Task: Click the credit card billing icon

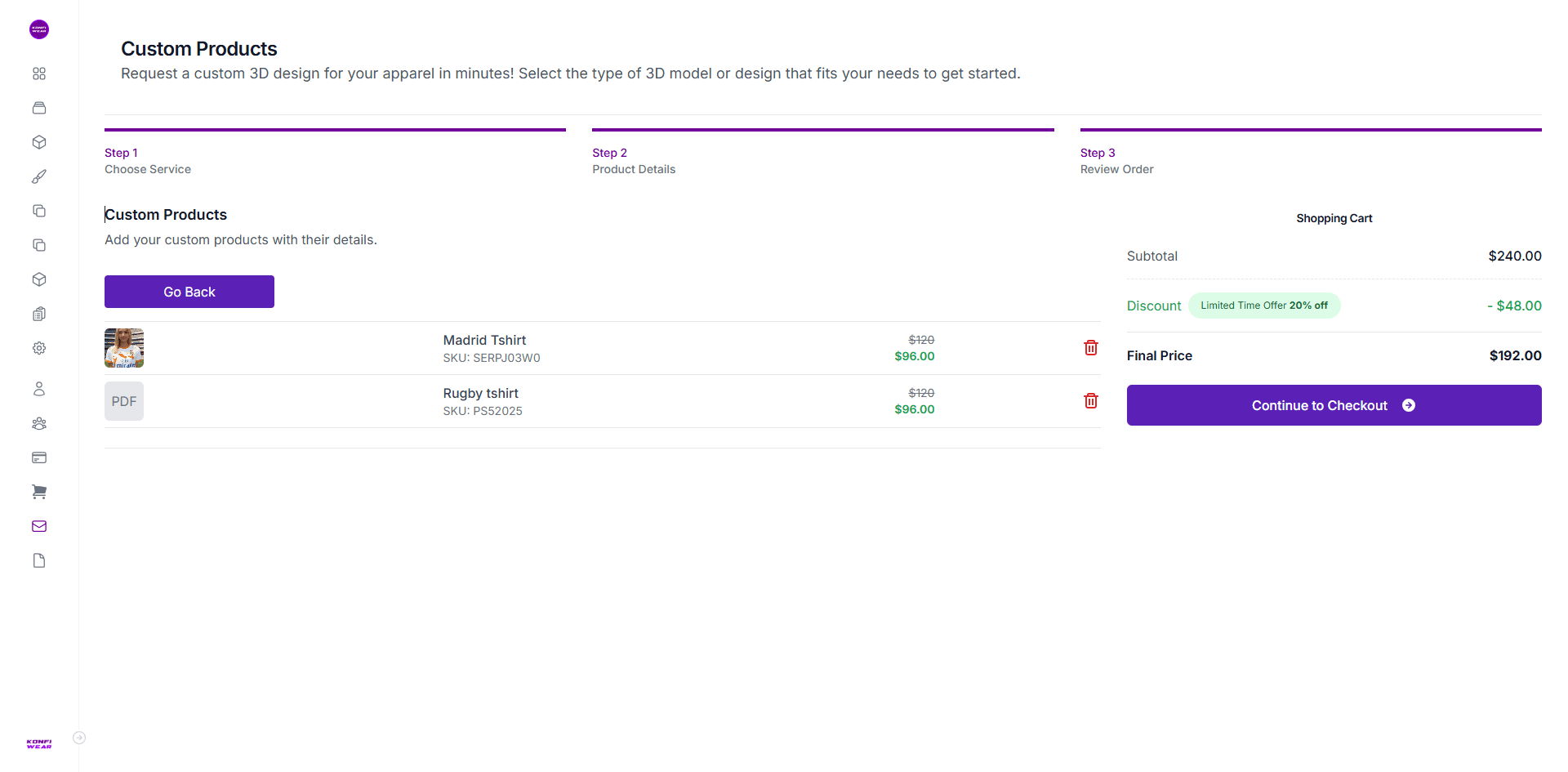Action: [39, 457]
